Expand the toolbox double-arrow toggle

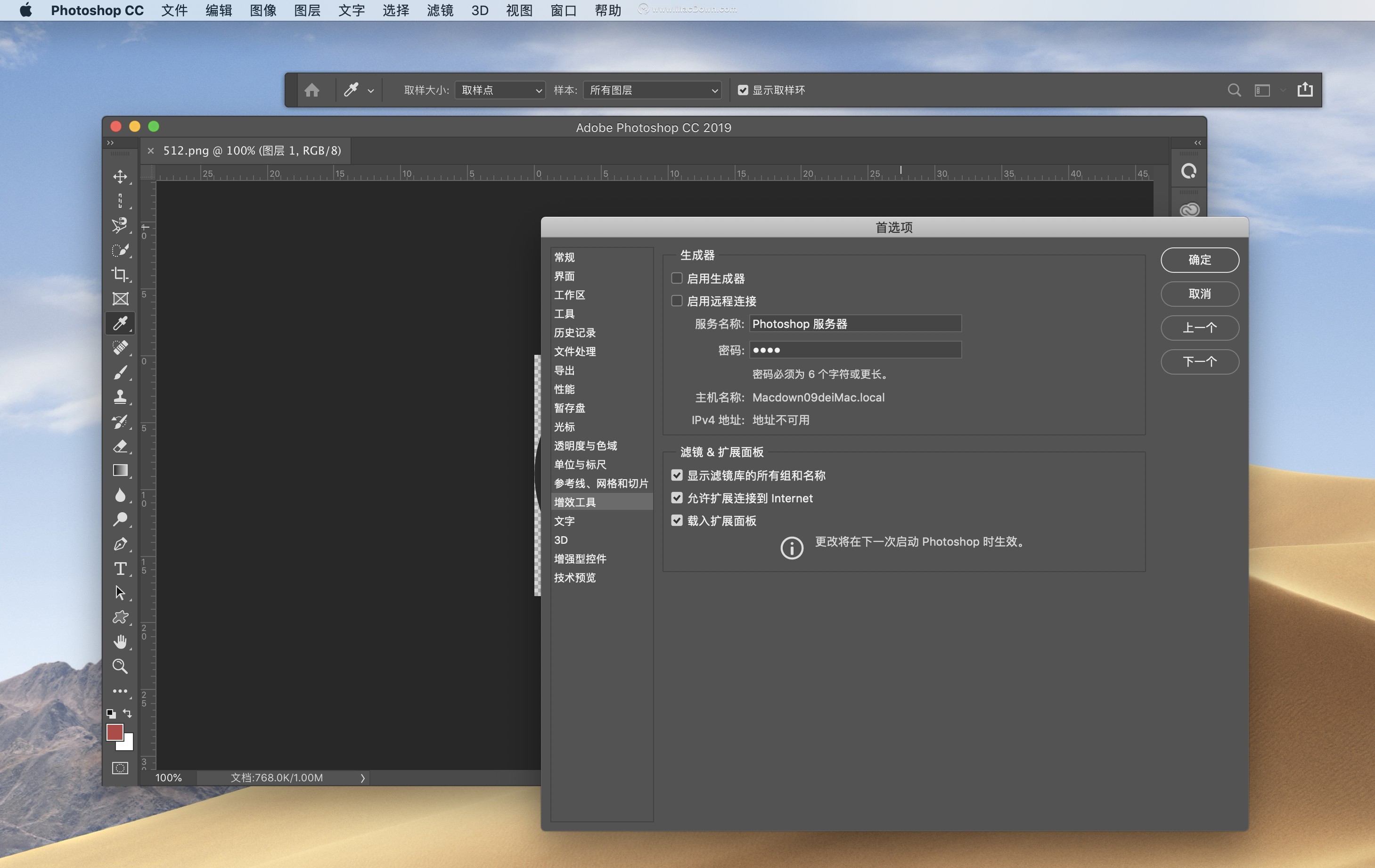110,143
